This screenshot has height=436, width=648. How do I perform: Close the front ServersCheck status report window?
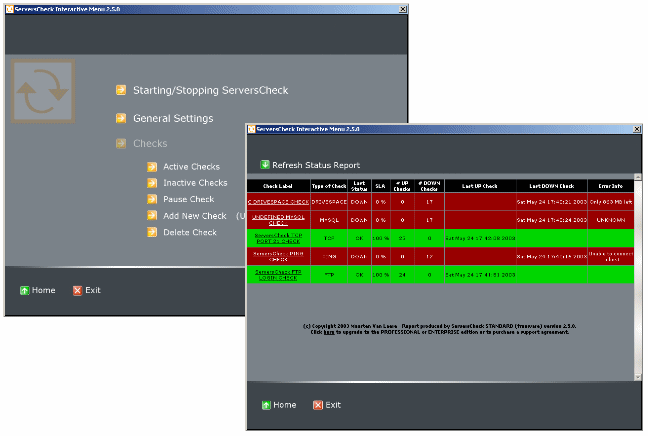(x=637, y=129)
